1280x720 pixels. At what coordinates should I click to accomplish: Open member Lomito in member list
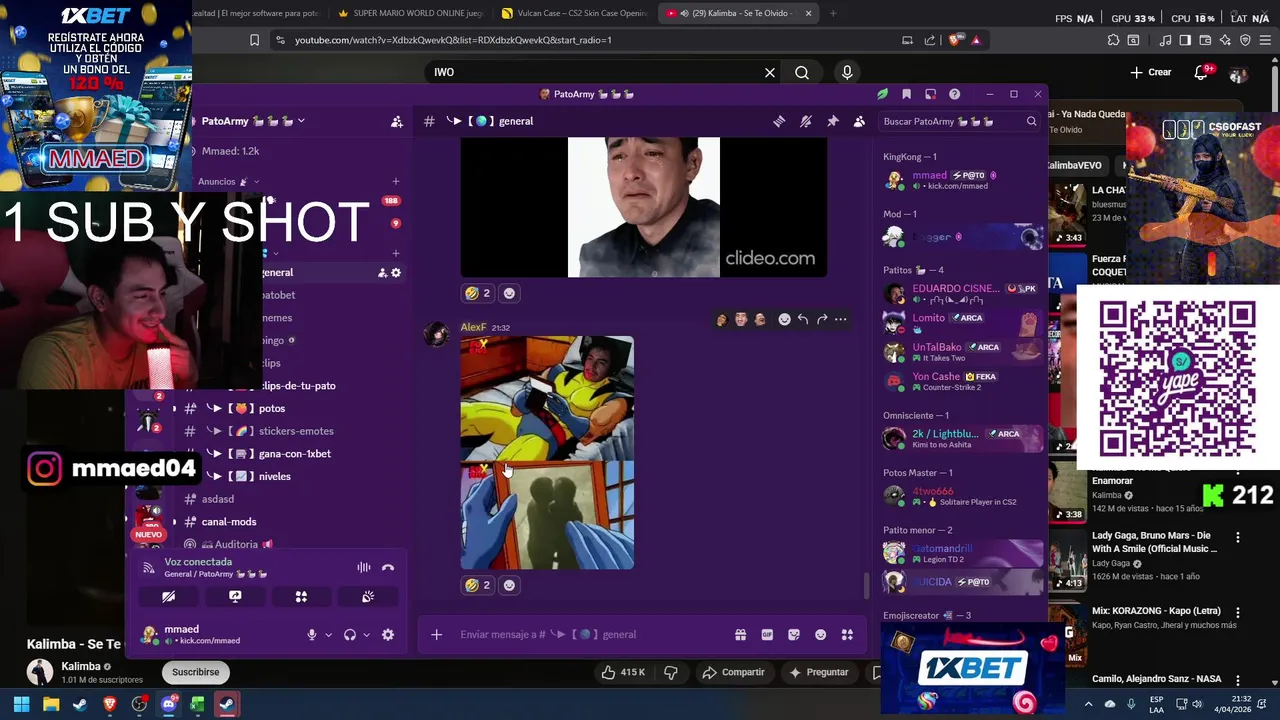click(x=960, y=323)
